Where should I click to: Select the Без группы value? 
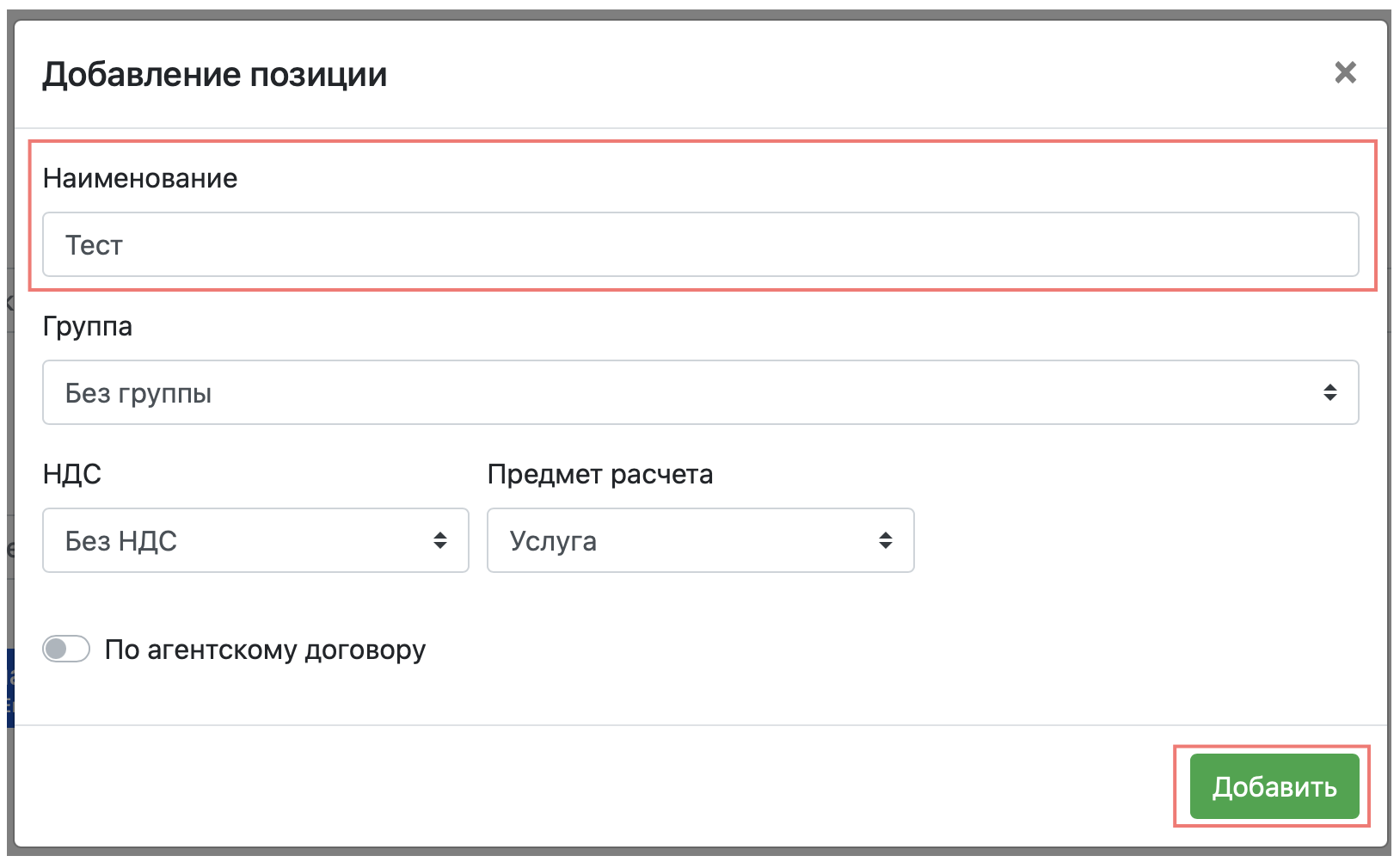coord(138,393)
